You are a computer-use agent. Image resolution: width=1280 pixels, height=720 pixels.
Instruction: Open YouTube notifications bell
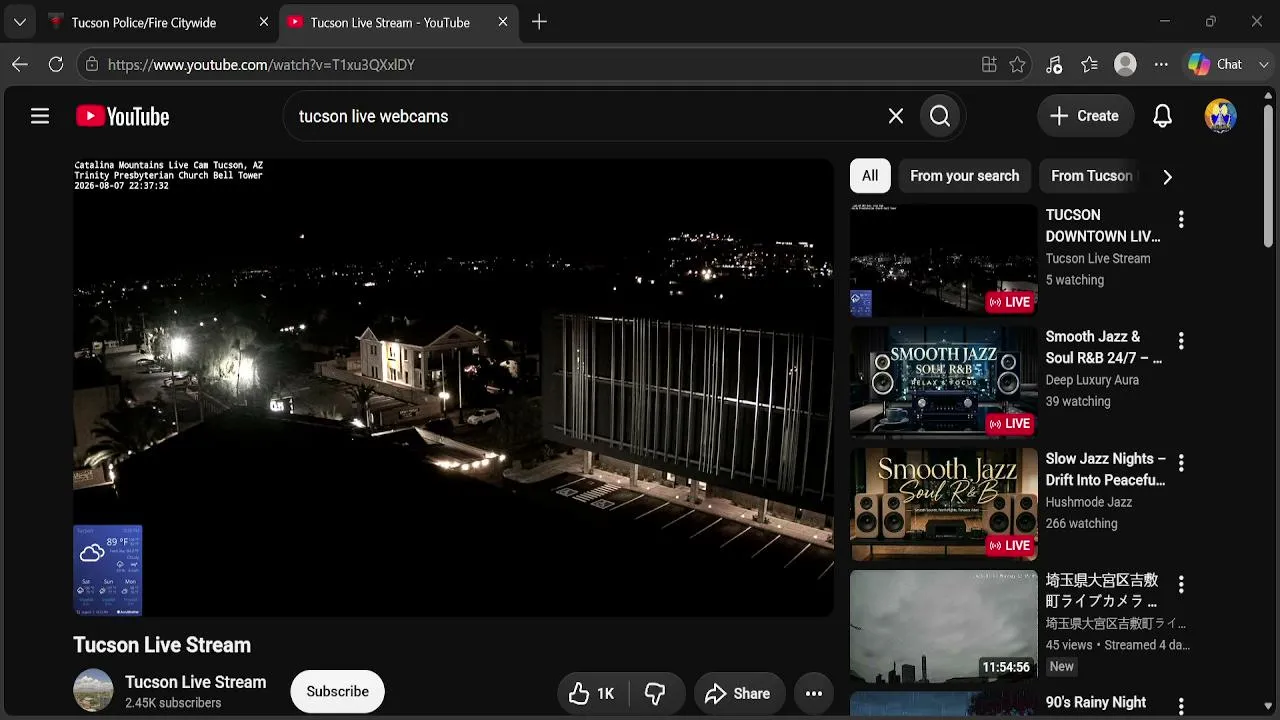pyautogui.click(x=1162, y=116)
